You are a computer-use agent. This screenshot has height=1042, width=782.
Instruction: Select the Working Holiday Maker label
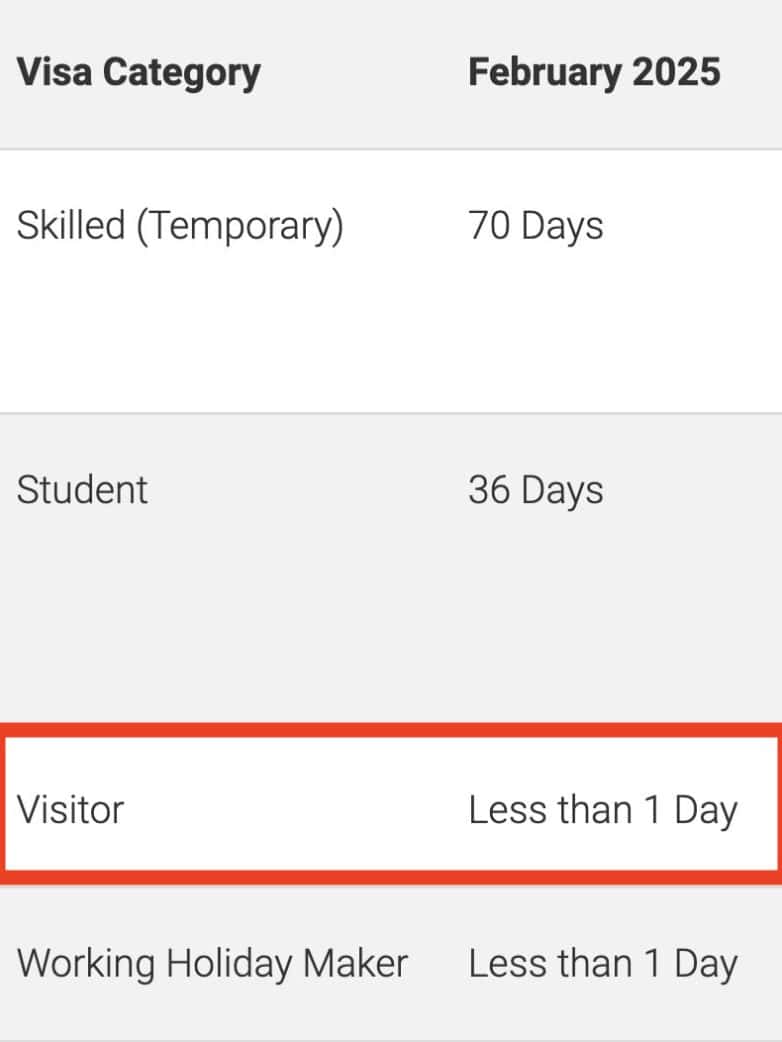click(212, 964)
